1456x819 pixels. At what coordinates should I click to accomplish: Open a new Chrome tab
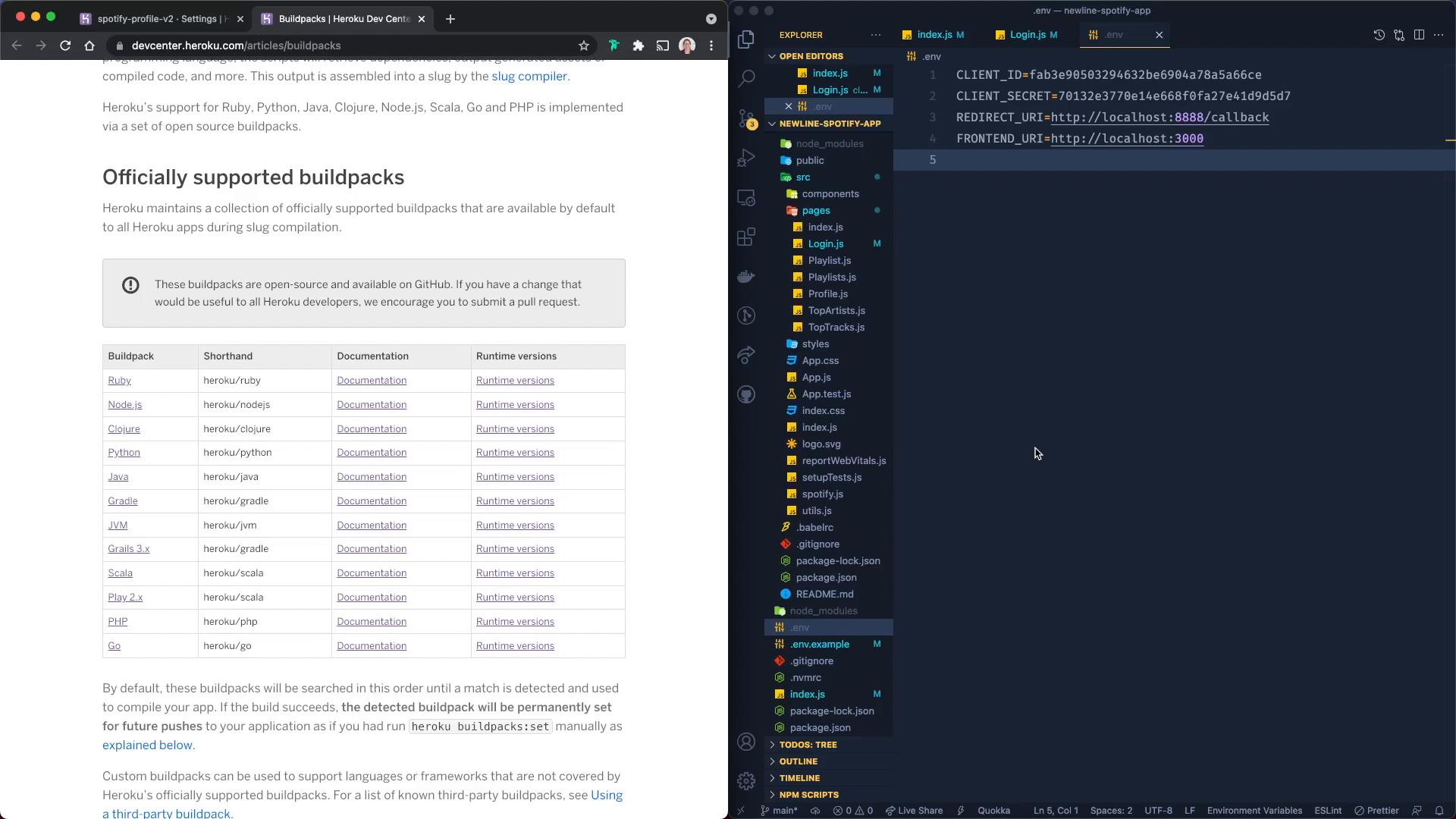450,18
